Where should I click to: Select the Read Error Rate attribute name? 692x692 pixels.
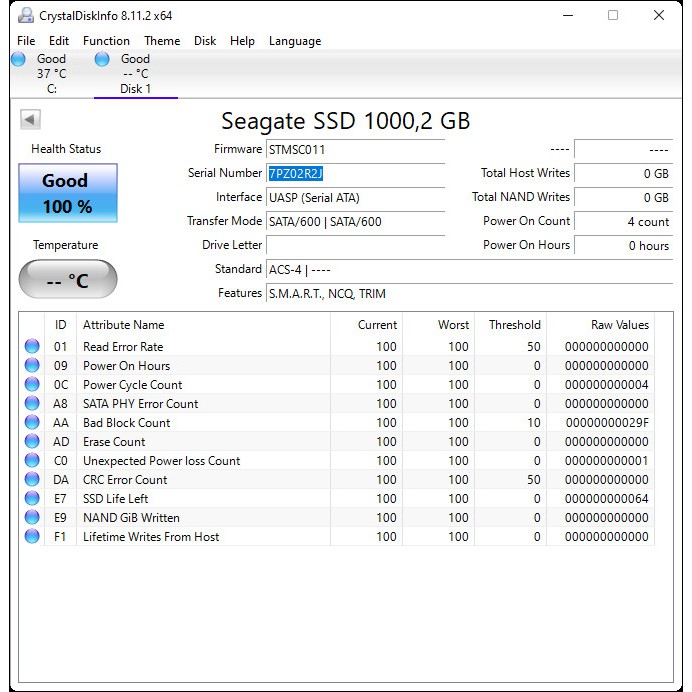pyautogui.click(x=123, y=347)
